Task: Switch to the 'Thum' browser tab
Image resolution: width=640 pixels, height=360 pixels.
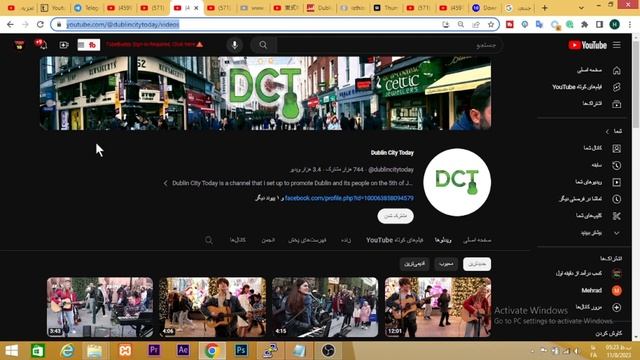Action: 386,8
